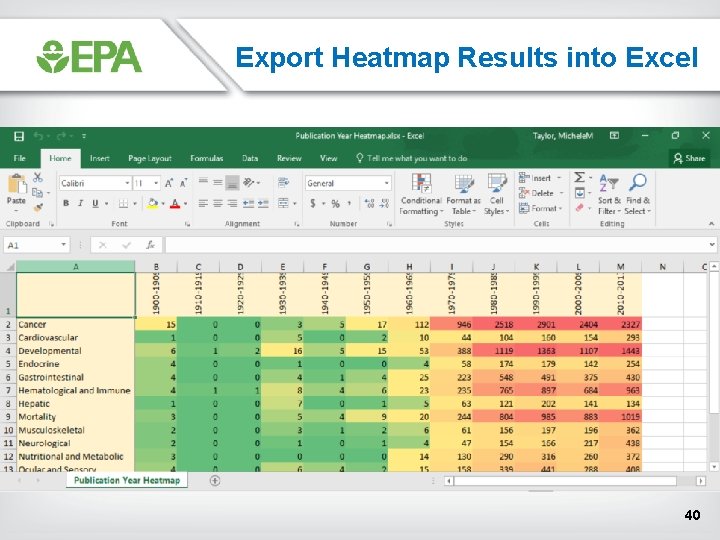Open Cell Styles gallery

pyautogui.click(x=497, y=195)
